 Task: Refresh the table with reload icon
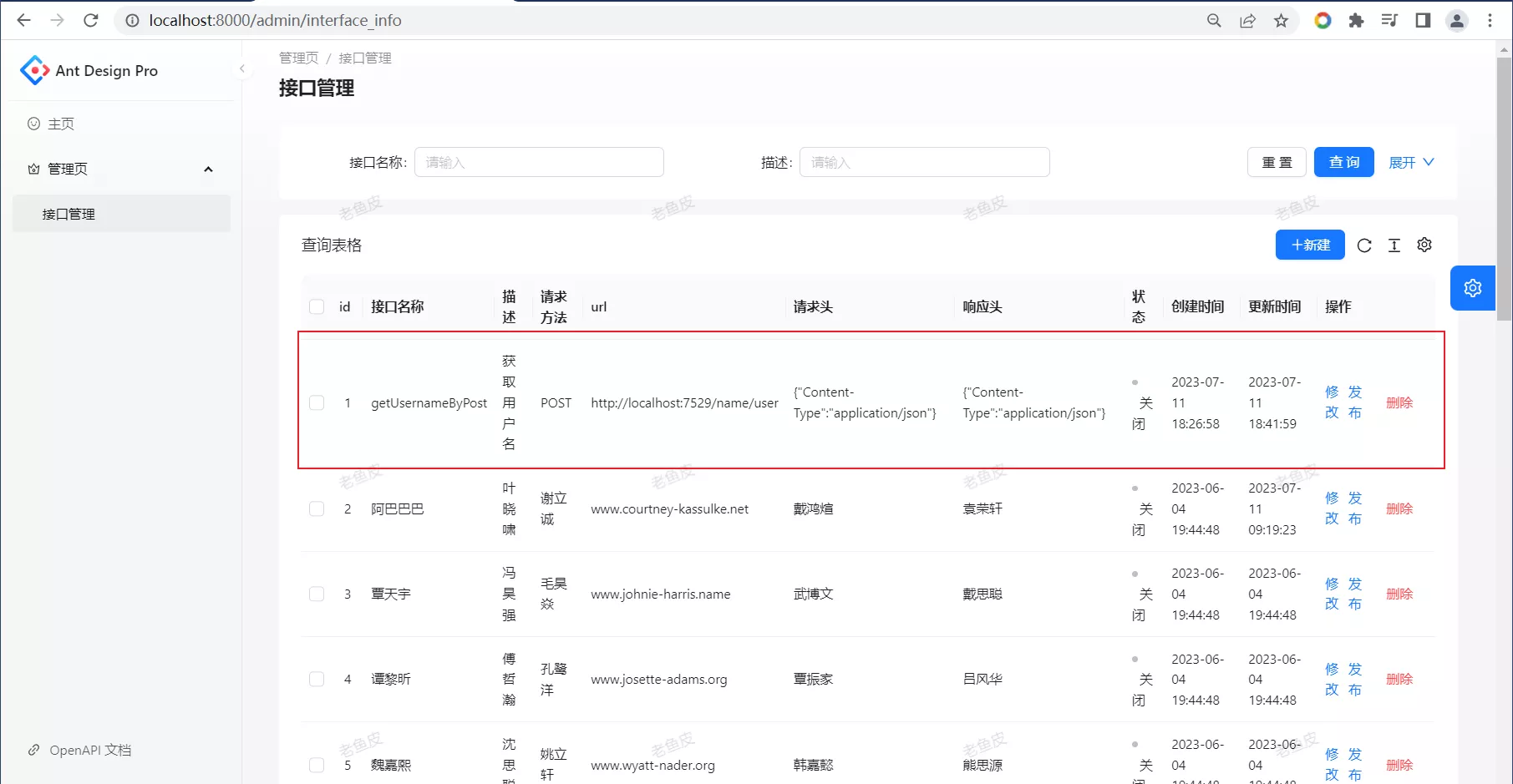1364,245
